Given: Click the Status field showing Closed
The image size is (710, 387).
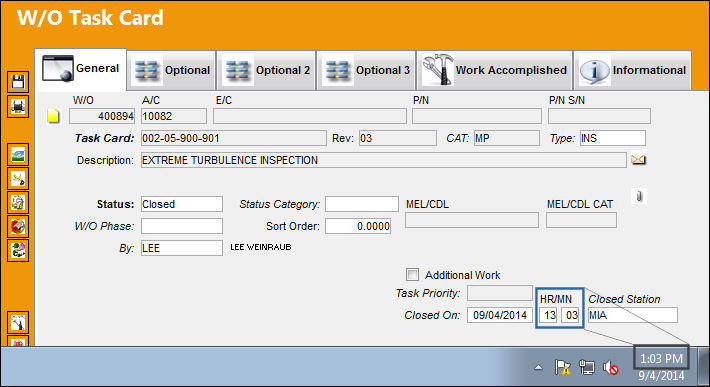Looking at the screenshot, I should coord(182,204).
